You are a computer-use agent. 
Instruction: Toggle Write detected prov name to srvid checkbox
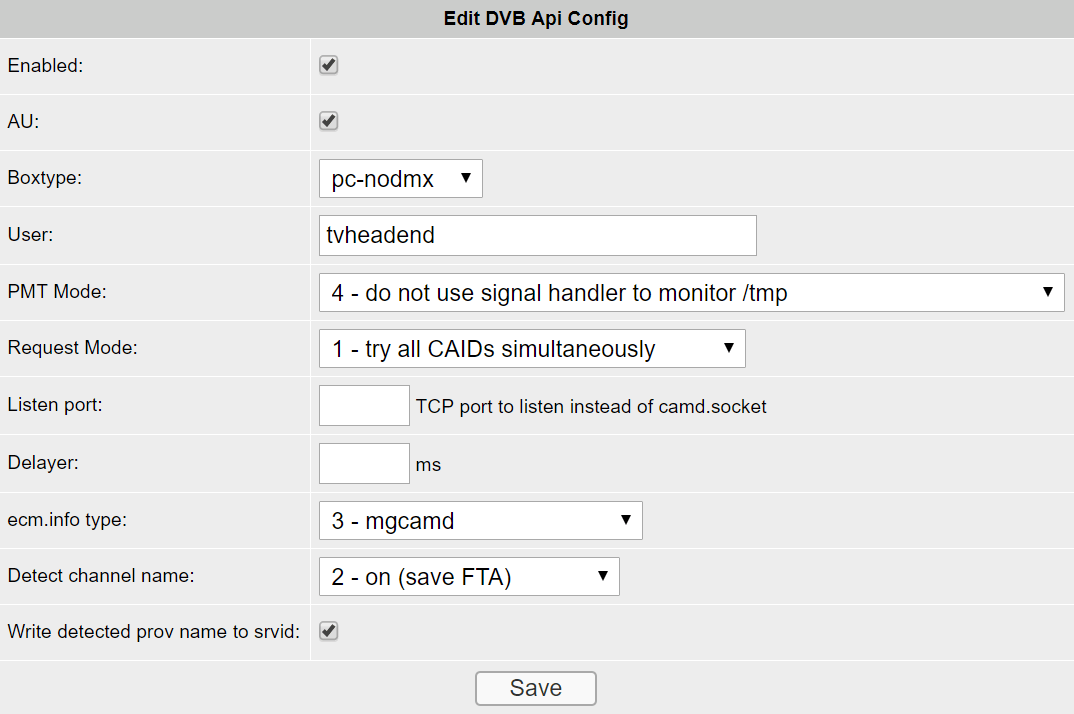329,631
